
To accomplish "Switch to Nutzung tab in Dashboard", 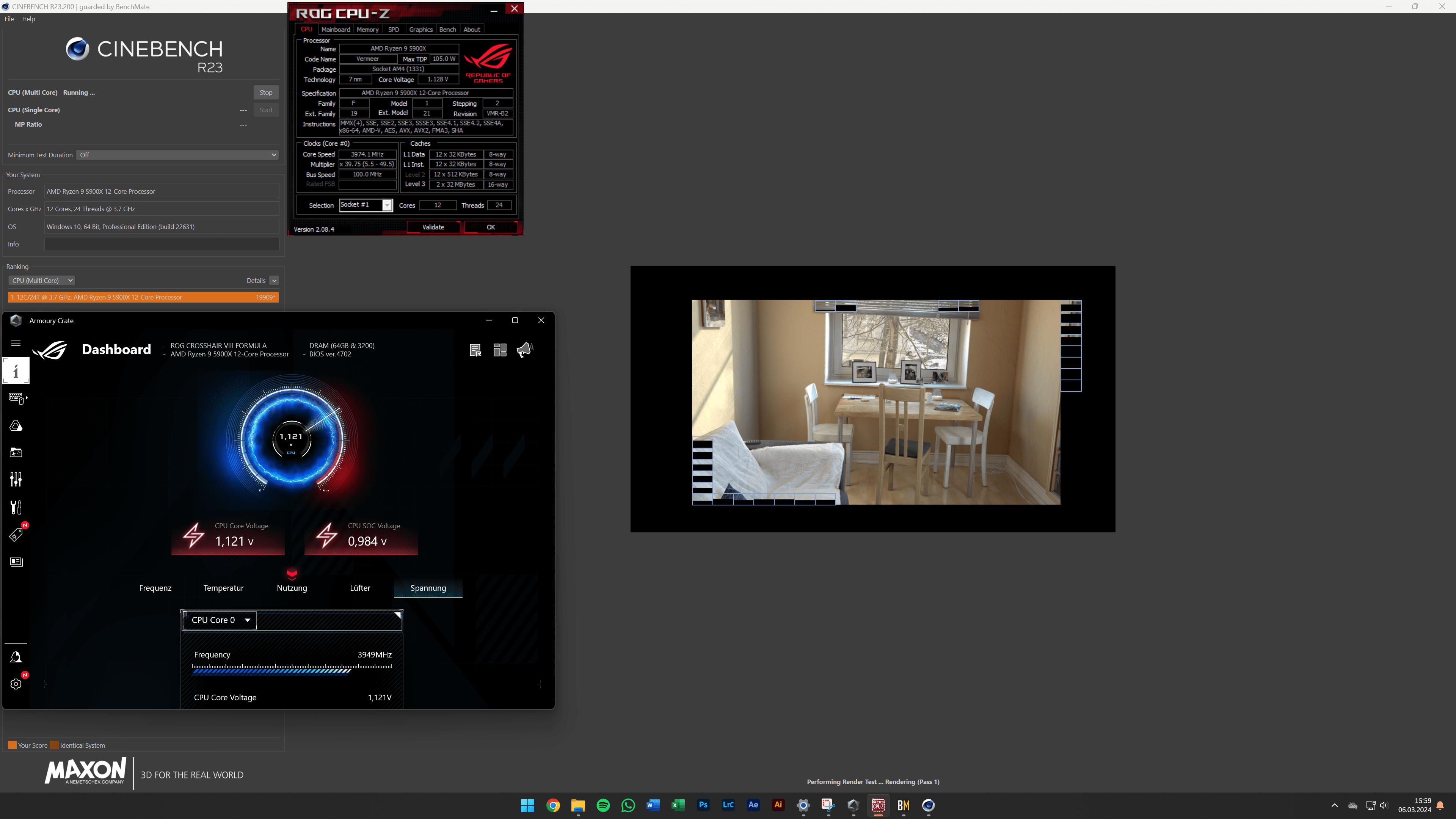I will click(292, 588).
